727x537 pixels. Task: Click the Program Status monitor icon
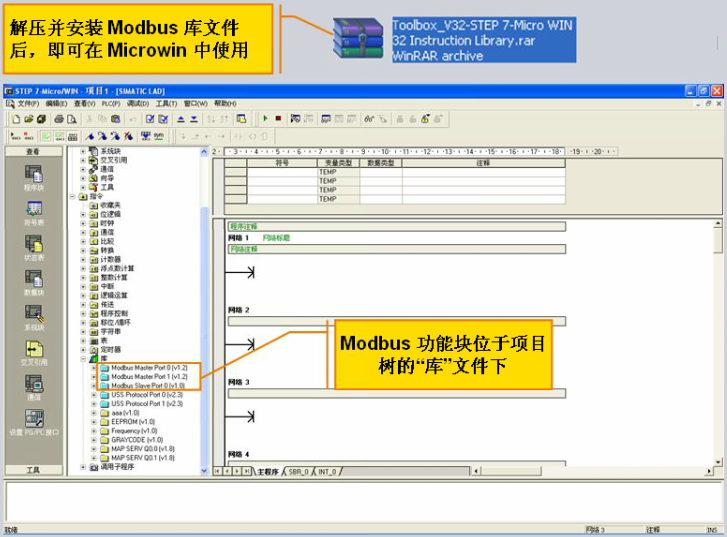(x=295, y=119)
